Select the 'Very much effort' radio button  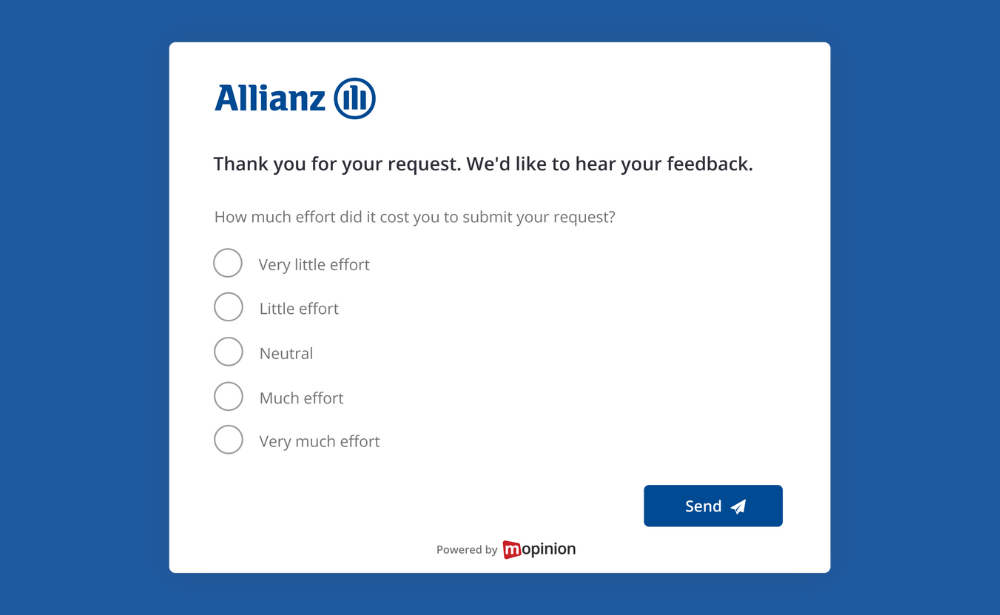(x=228, y=440)
